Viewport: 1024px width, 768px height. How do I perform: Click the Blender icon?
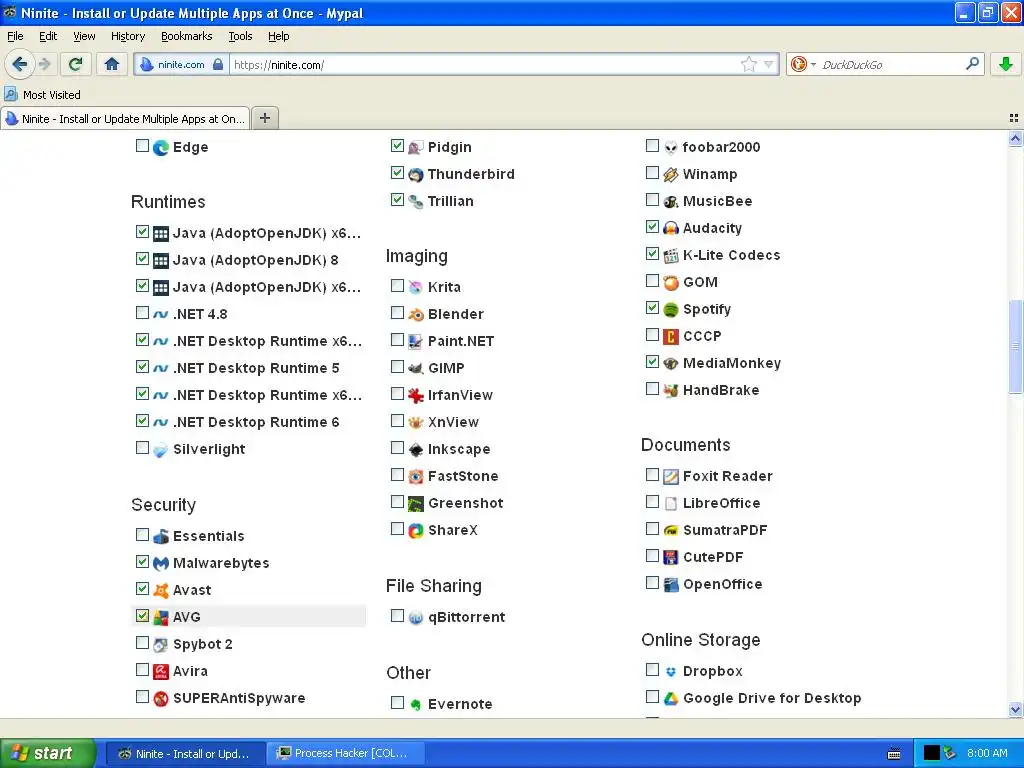click(415, 314)
